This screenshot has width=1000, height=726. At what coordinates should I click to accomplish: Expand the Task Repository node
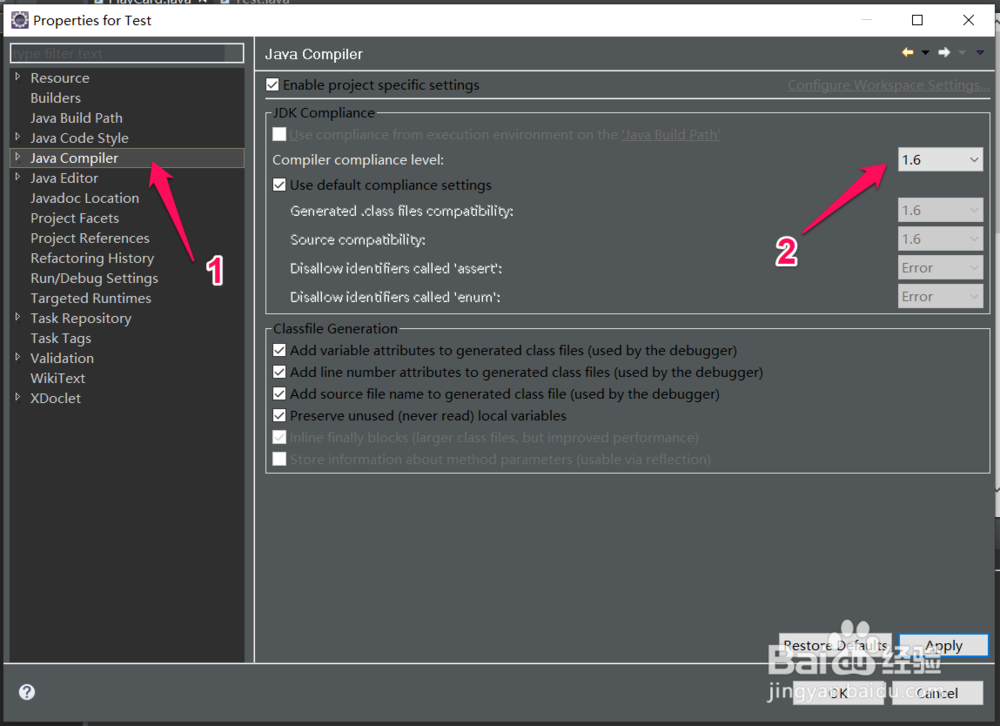(18, 317)
